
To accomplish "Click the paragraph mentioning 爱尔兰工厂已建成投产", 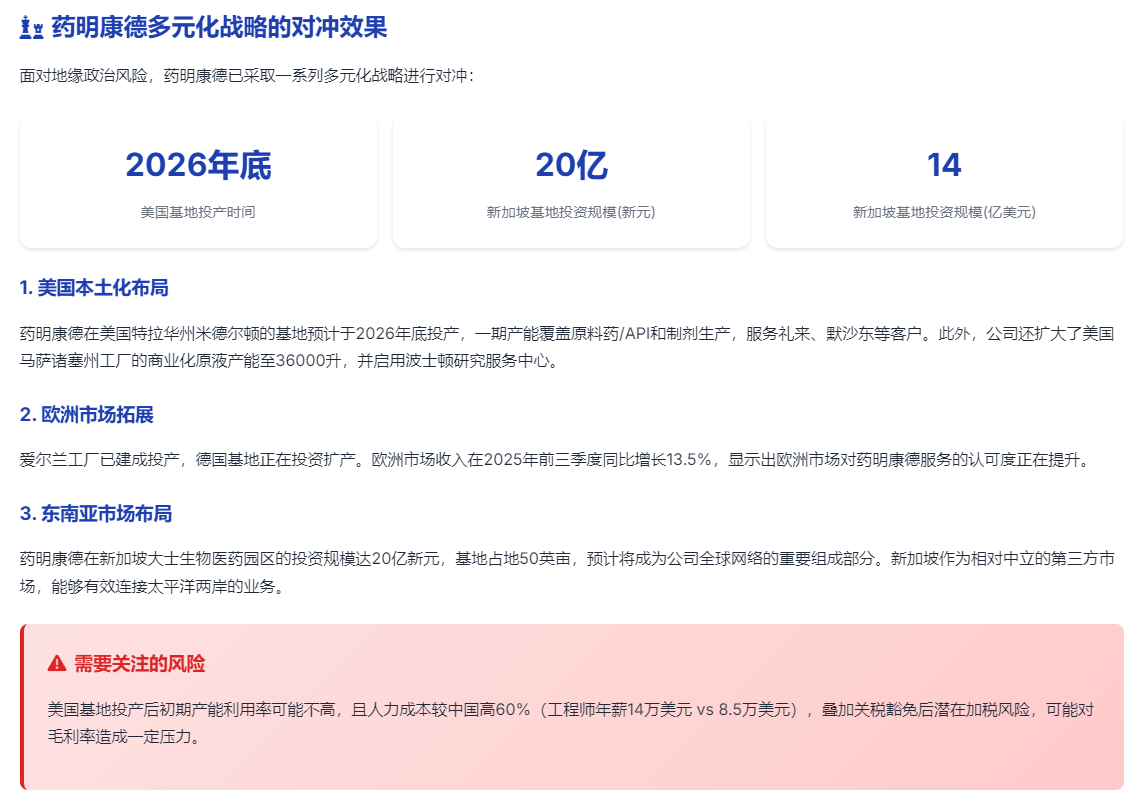I will (x=556, y=460).
